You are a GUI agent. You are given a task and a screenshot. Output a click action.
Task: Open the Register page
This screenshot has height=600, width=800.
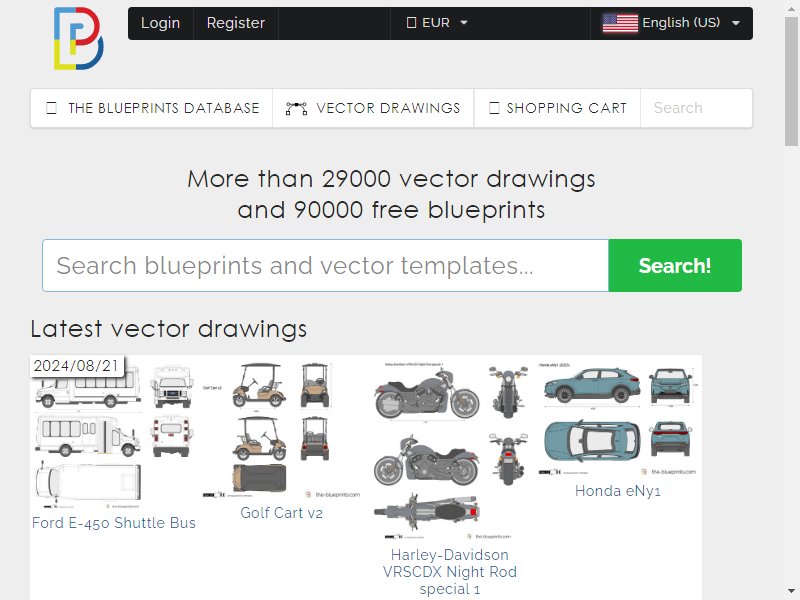pos(236,23)
